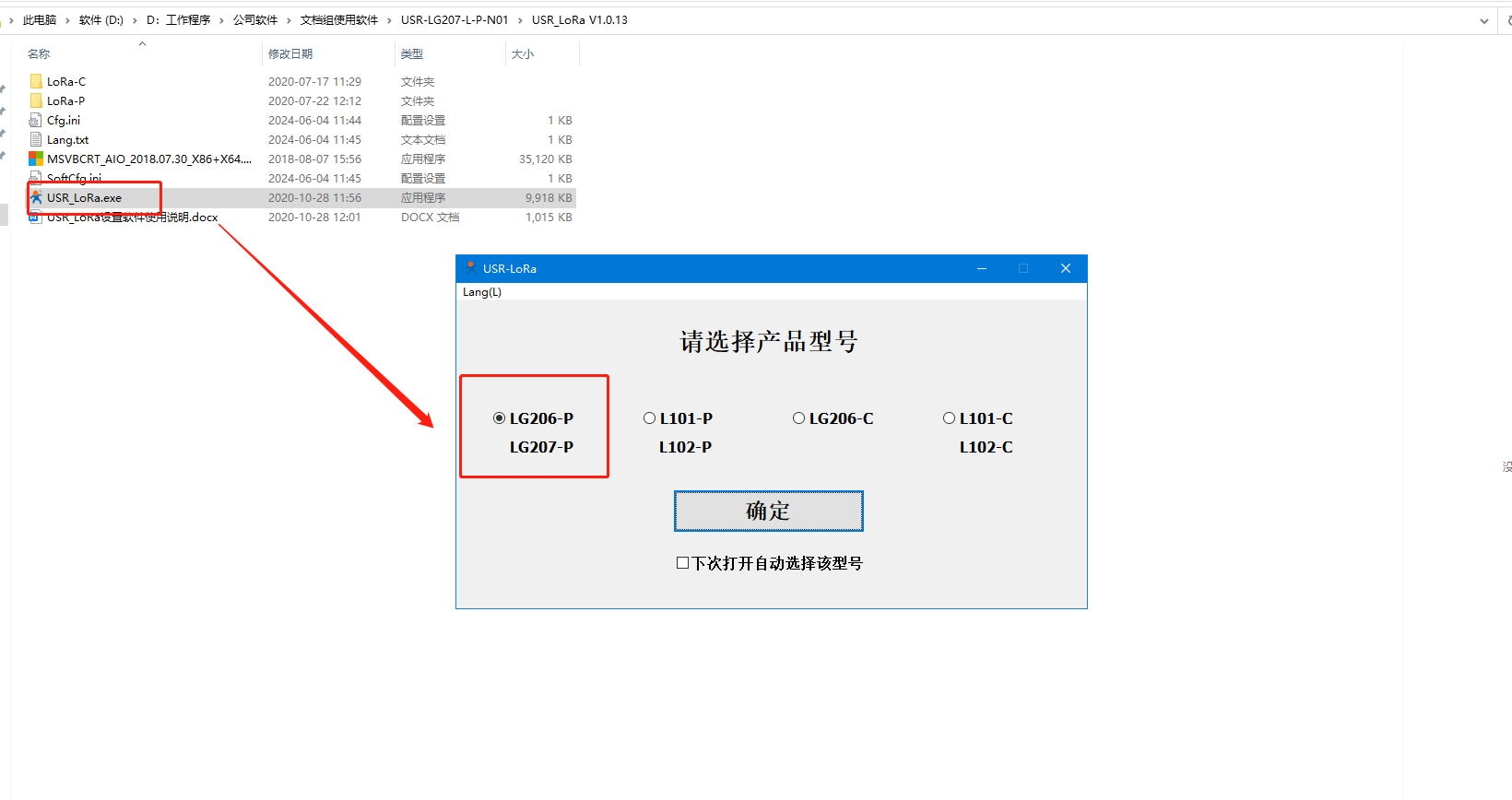Select the Cfg.ini file name
Viewport: 1512px width, 800px height.
(64, 121)
